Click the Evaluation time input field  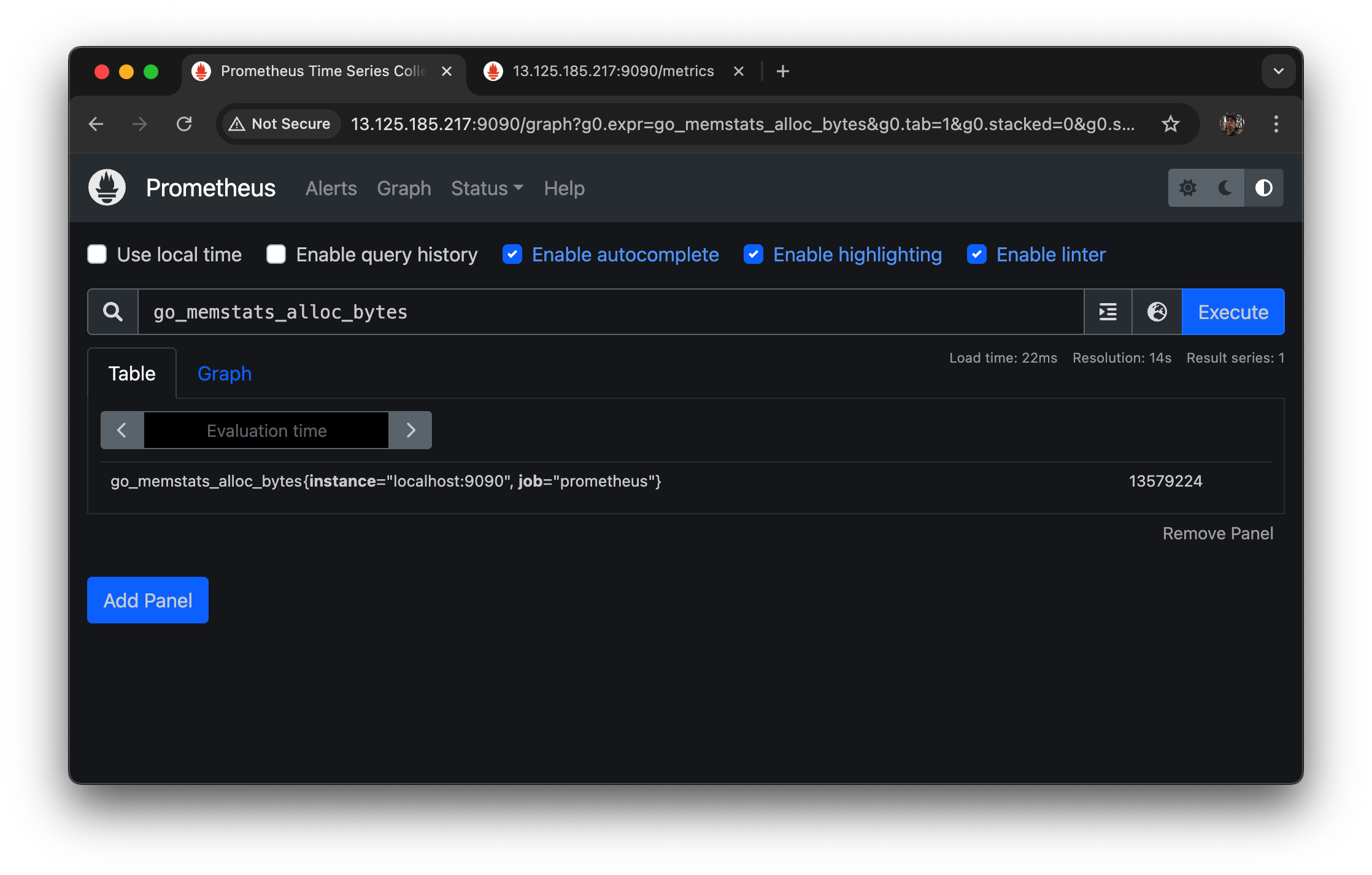tap(266, 430)
